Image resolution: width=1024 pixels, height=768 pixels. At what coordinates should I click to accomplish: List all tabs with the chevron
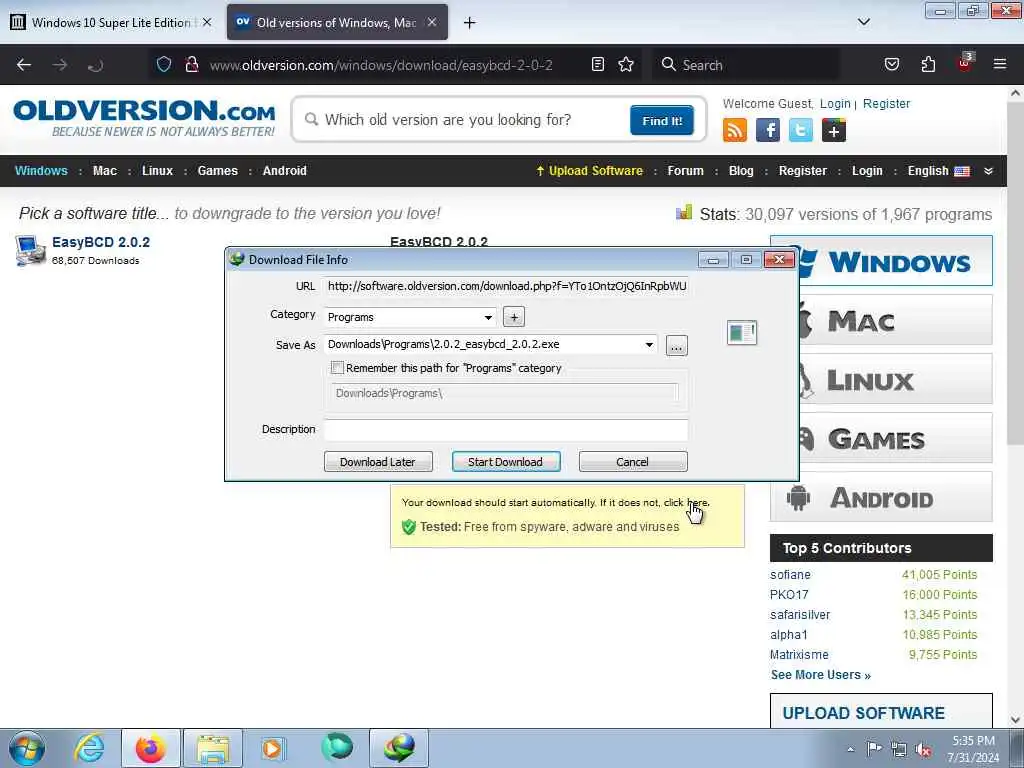point(863,22)
